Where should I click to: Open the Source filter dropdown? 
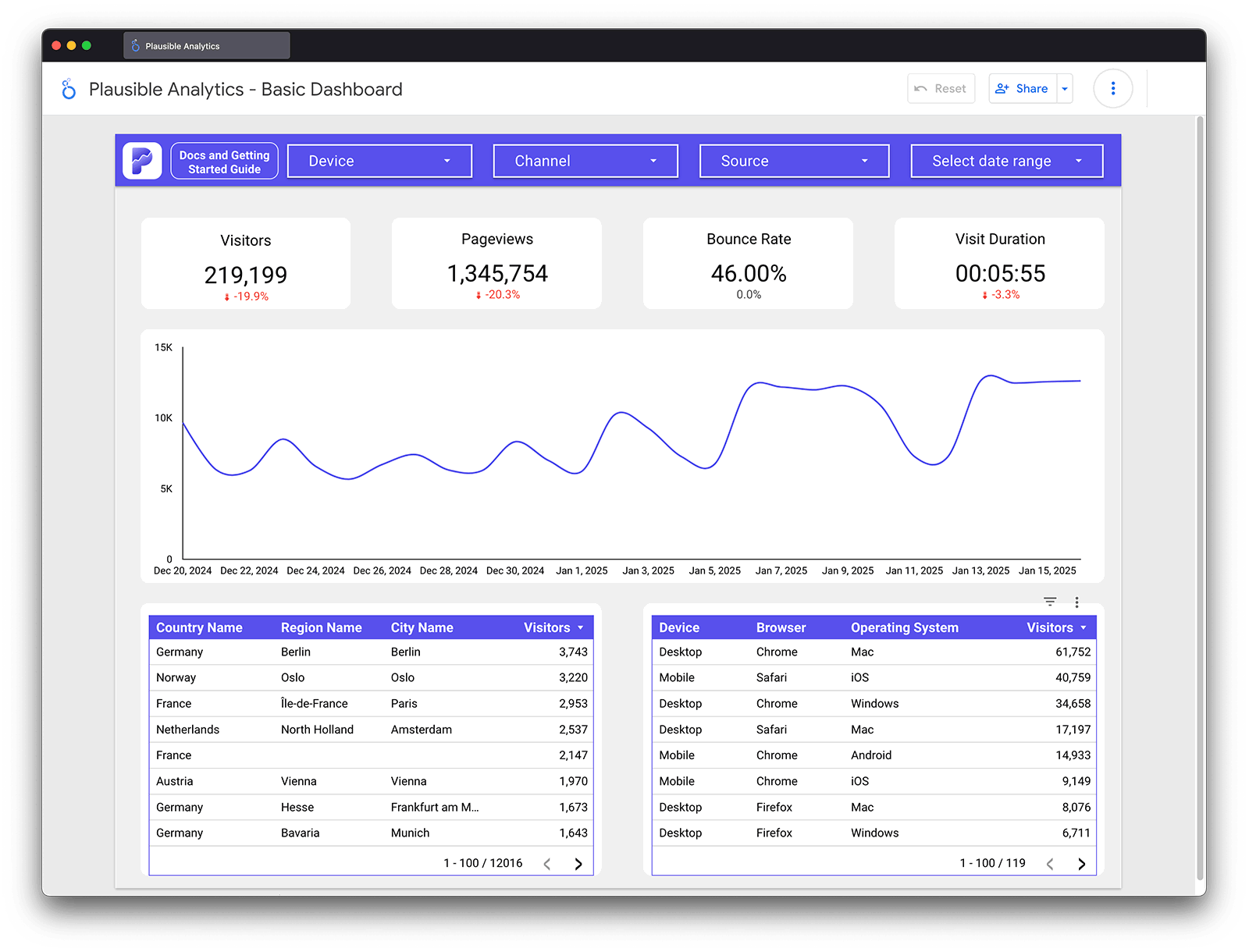[x=794, y=160]
